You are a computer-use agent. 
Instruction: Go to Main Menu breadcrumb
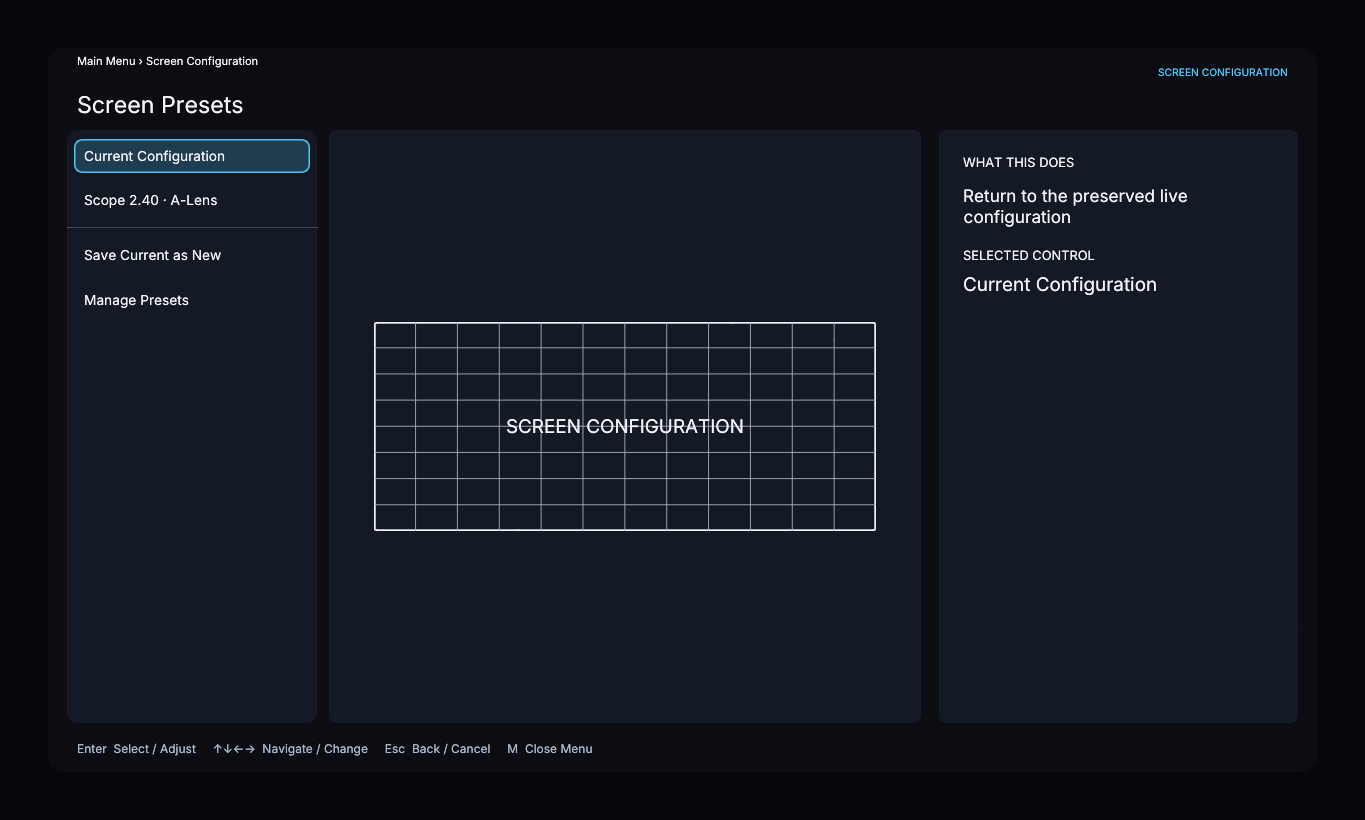[x=106, y=61]
